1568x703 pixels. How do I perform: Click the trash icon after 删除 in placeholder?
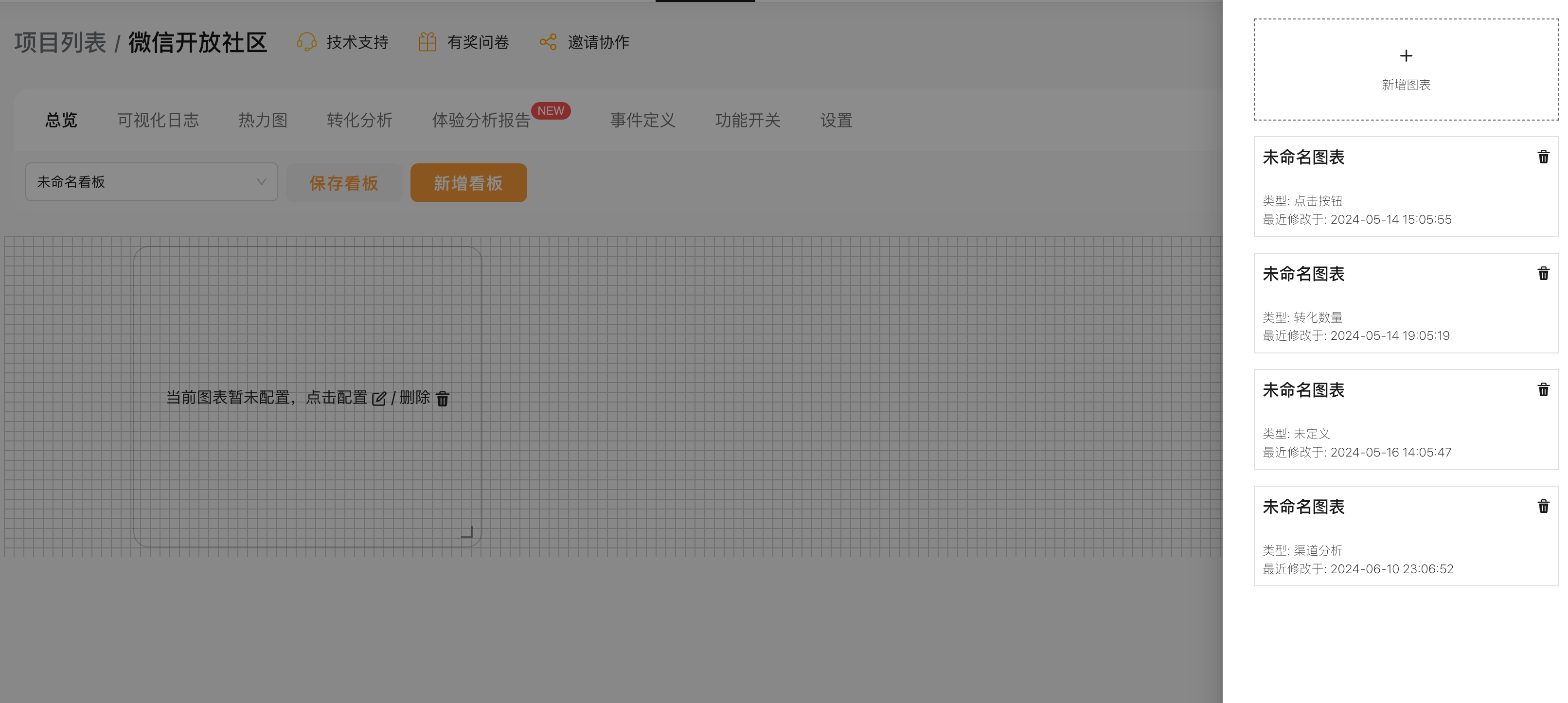click(443, 399)
